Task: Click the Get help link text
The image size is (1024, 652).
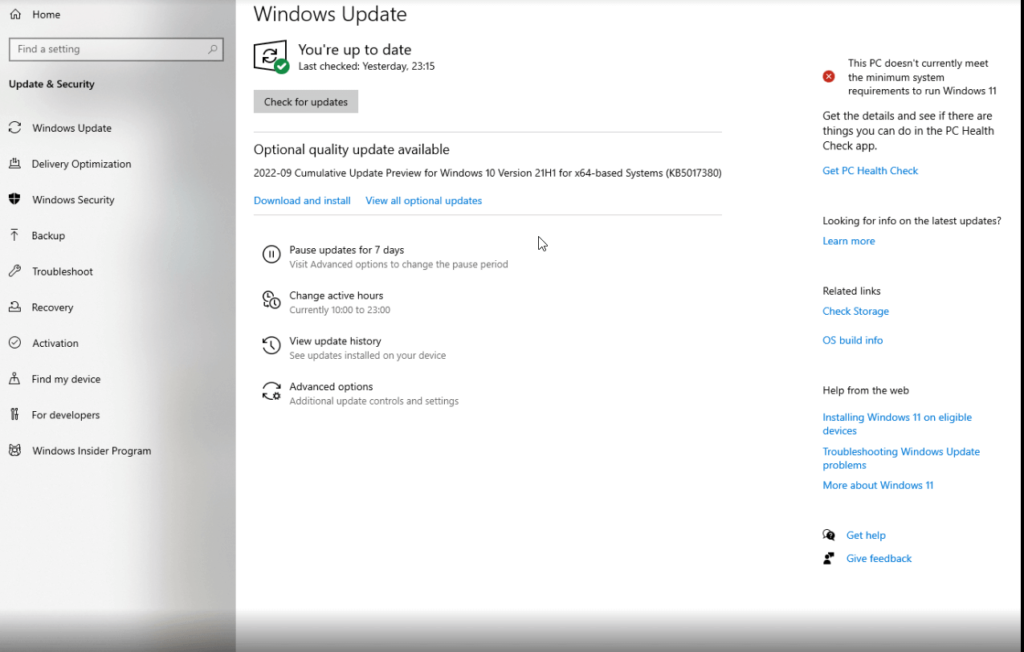Action: click(x=866, y=535)
